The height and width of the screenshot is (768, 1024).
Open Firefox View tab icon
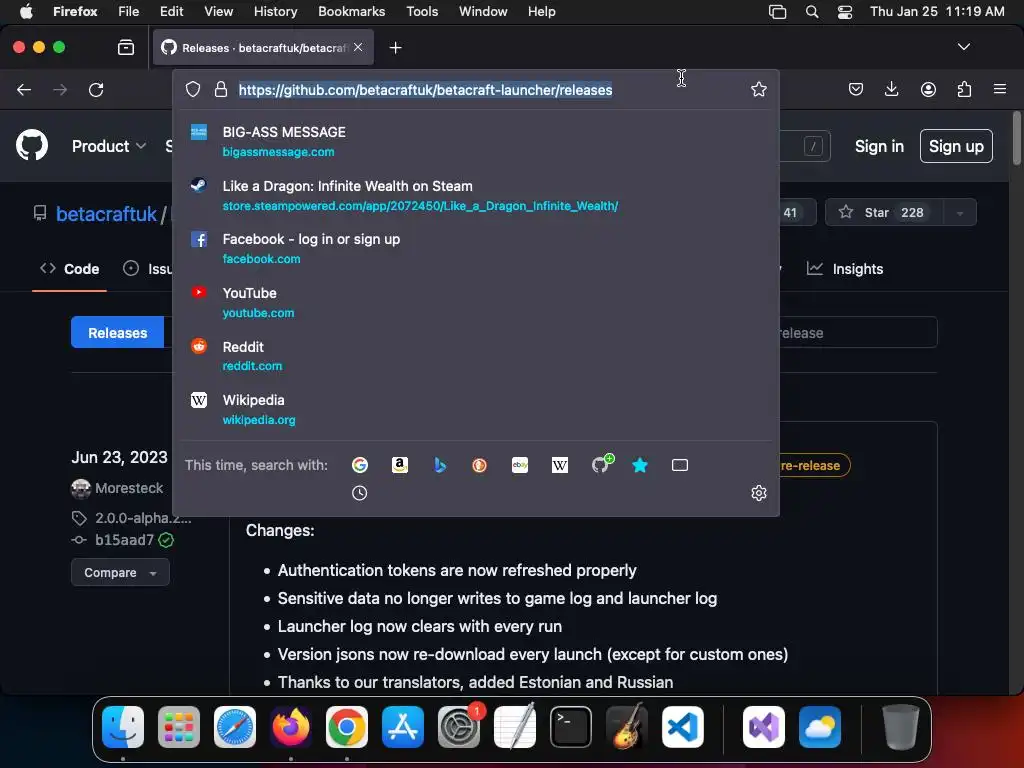(x=126, y=48)
